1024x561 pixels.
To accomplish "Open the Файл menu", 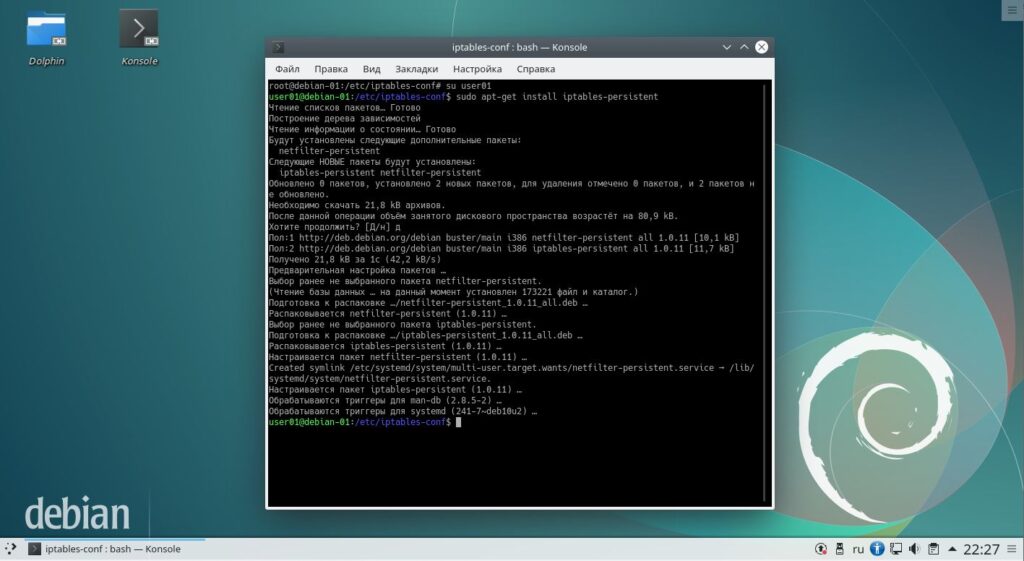I will (x=287, y=69).
